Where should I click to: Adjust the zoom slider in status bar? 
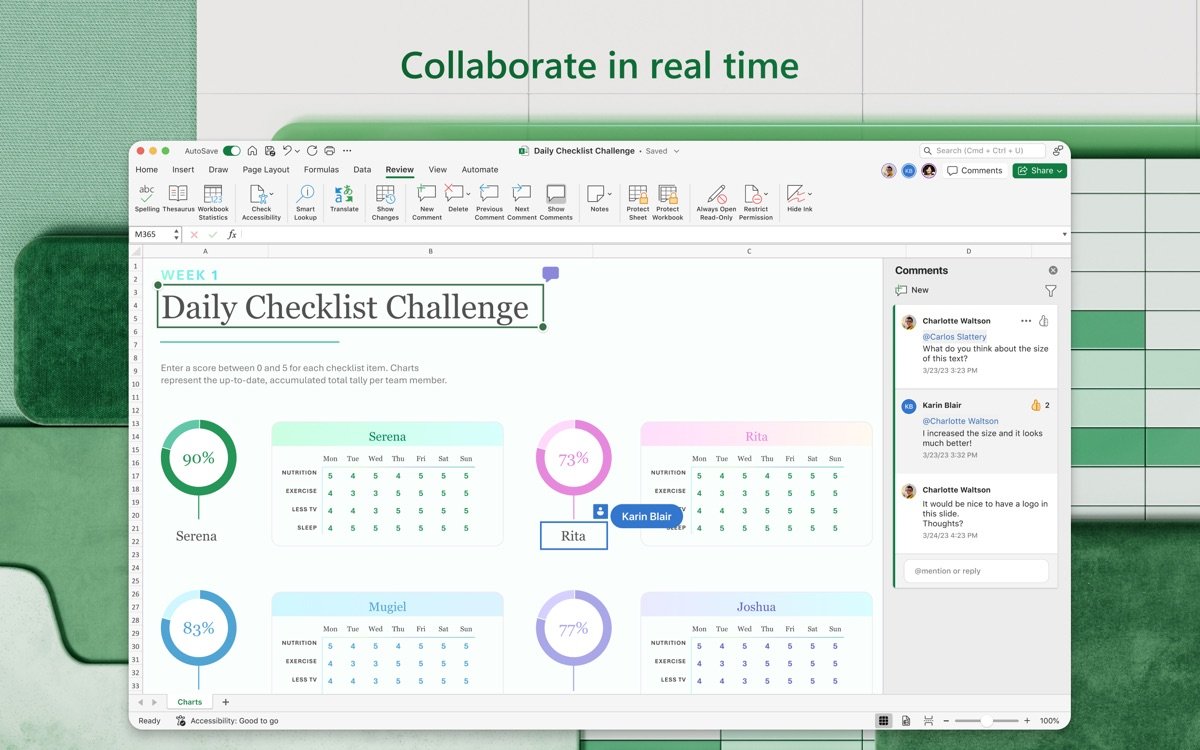coord(986,721)
